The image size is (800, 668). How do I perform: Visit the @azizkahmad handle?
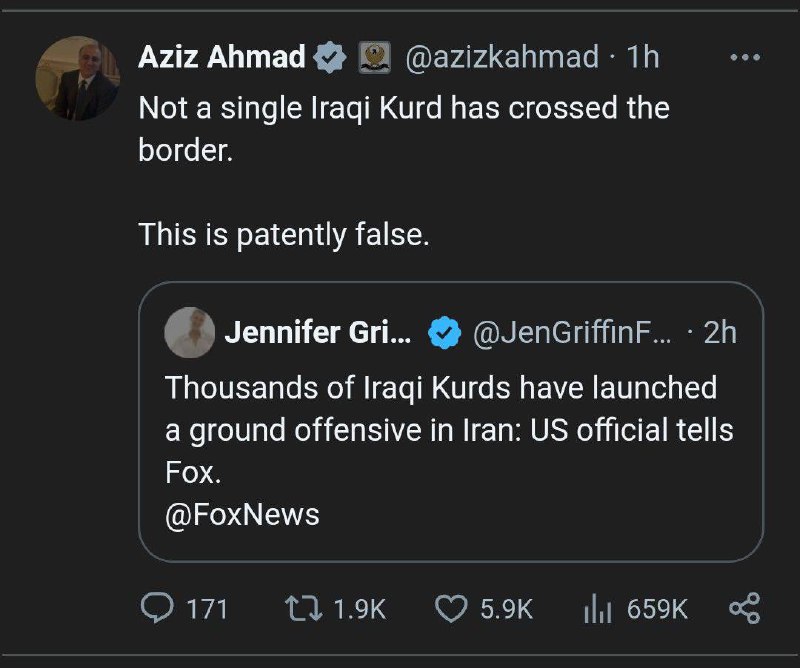point(500,58)
